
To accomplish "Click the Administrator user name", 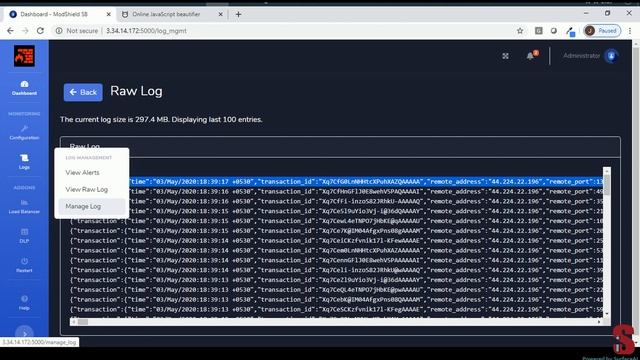I will pos(581,56).
